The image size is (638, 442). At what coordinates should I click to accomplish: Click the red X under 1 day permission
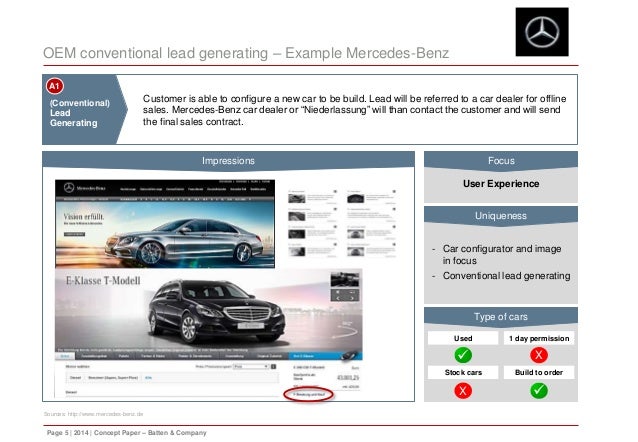(x=539, y=355)
